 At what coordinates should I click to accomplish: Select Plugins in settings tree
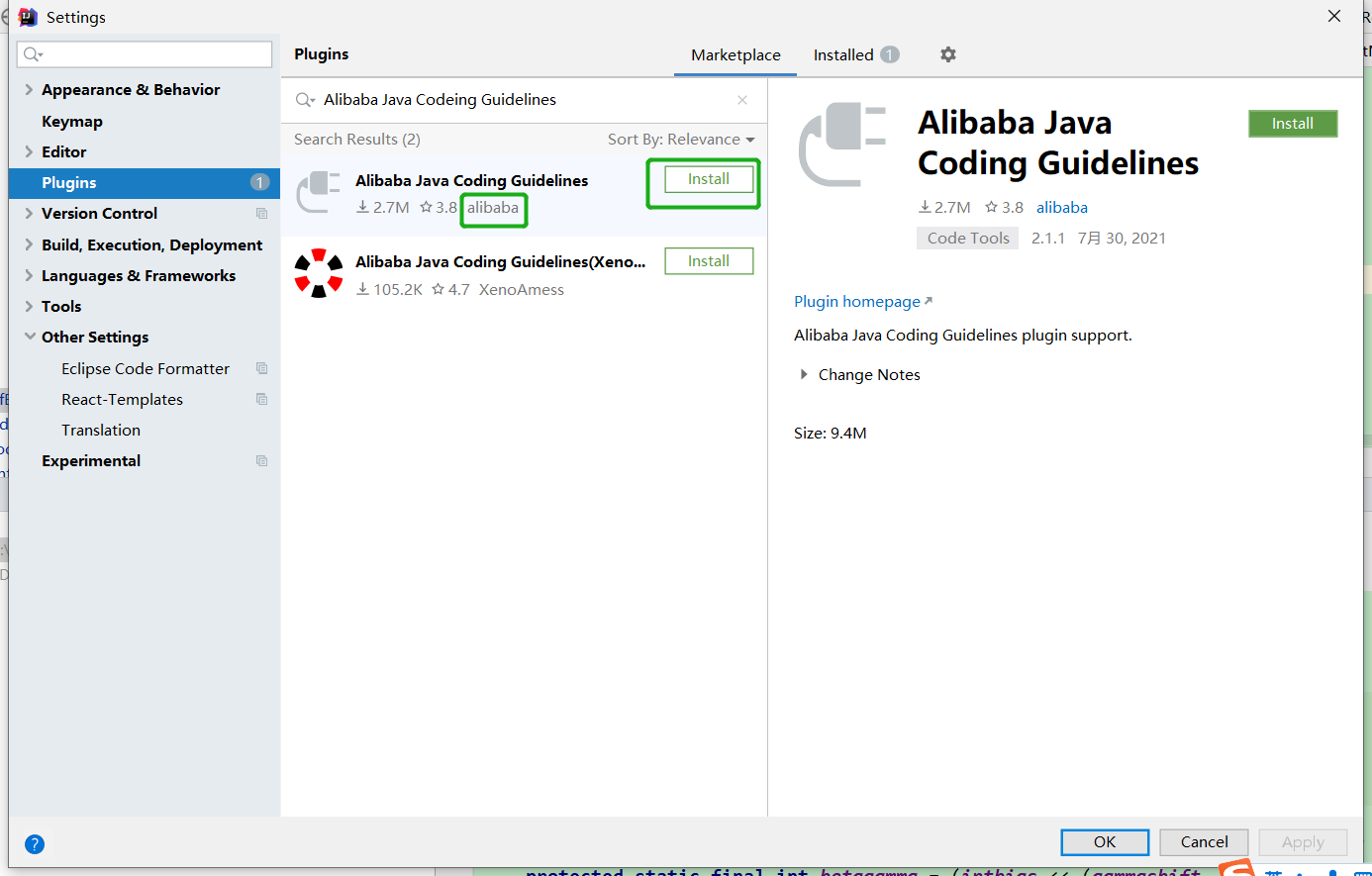coord(145,182)
